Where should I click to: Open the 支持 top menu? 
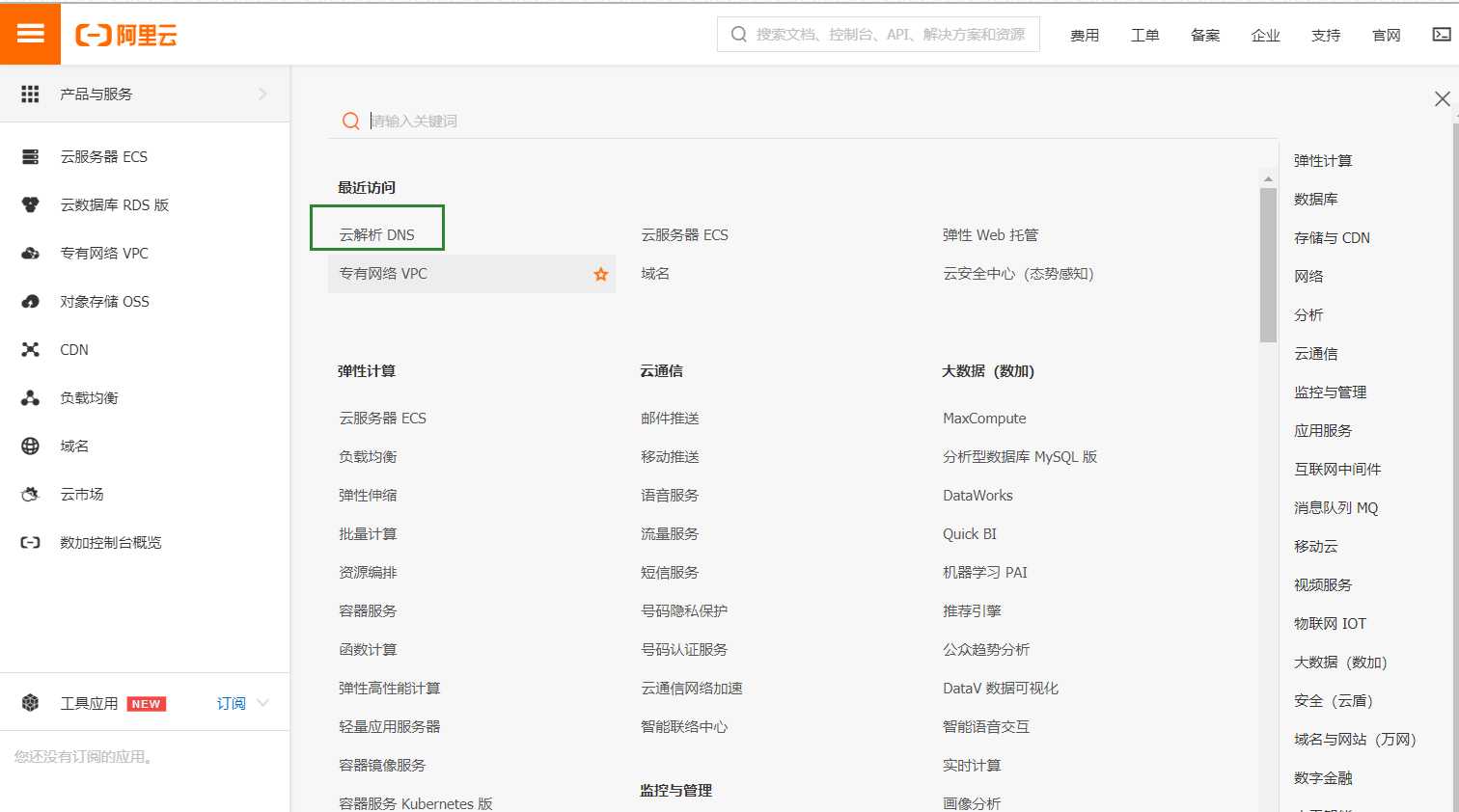coord(1326,35)
